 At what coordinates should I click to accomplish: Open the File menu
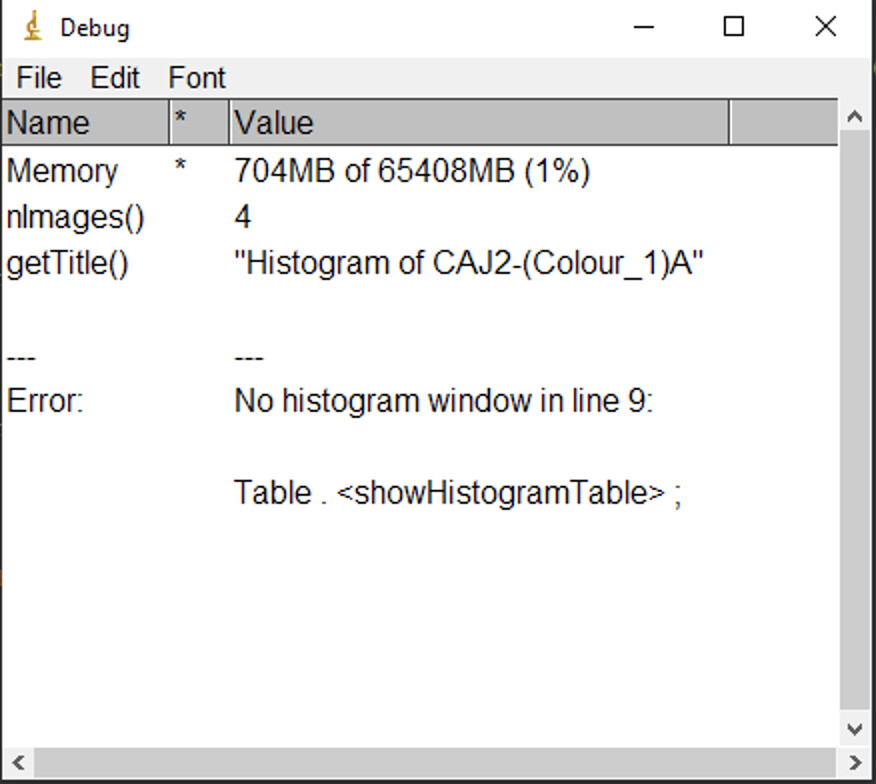click(38, 77)
